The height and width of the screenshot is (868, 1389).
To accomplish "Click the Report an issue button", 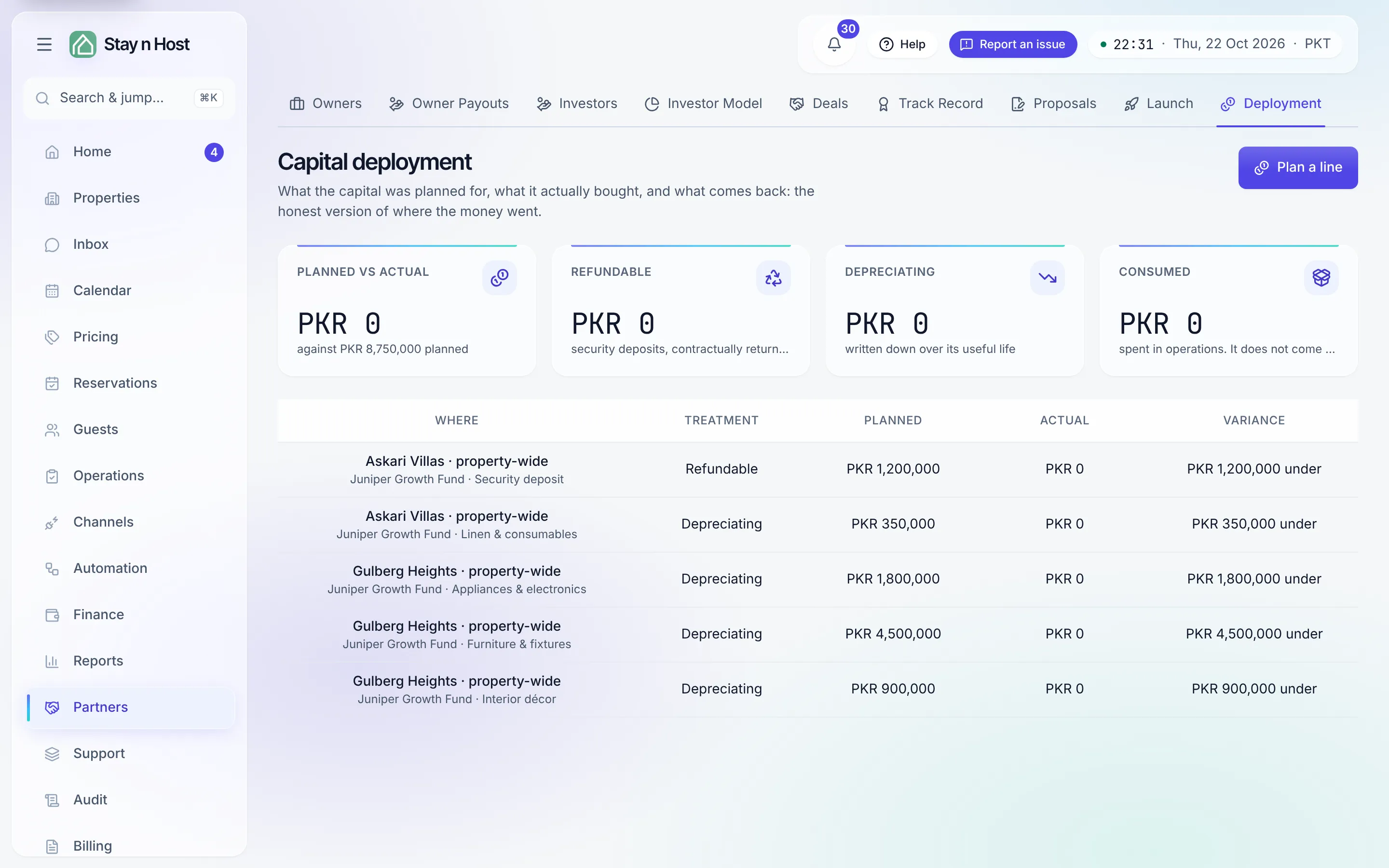I will click(1012, 44).
